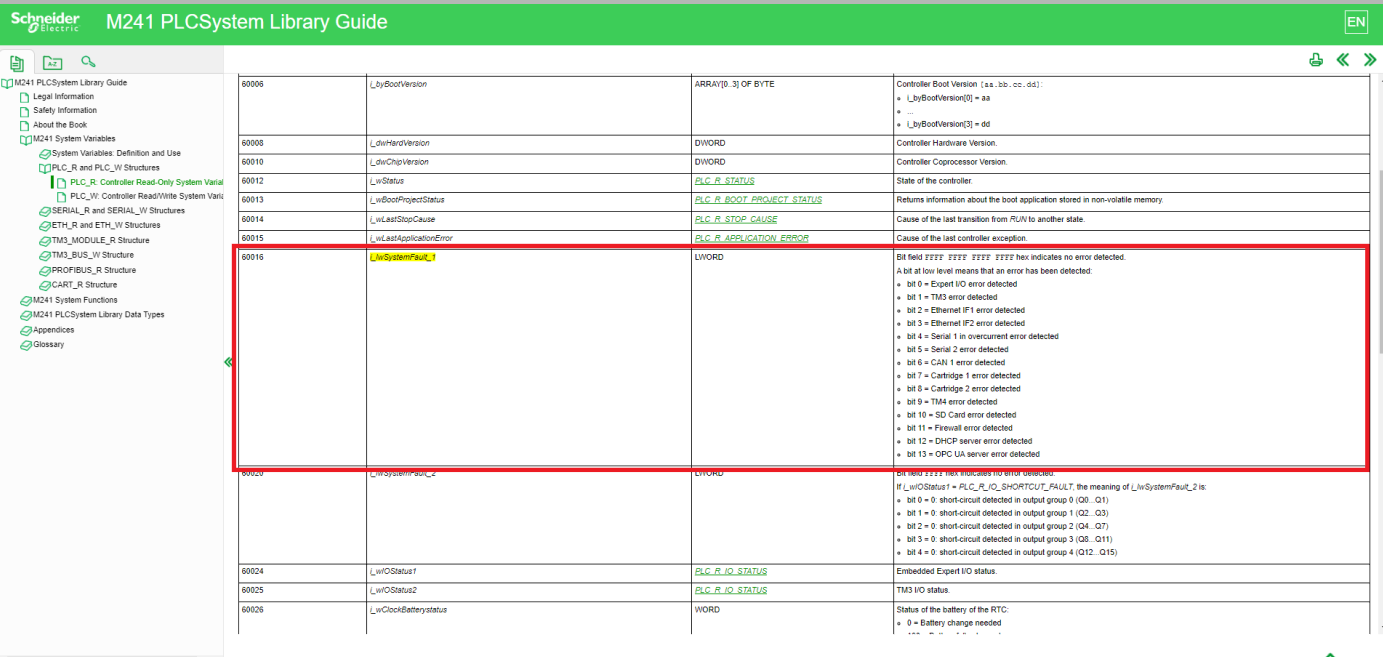Click the page vertical scrollbar
The width and height of the screenshot is (1383, 657).
pyautogui.click(x=1379, y=260)
